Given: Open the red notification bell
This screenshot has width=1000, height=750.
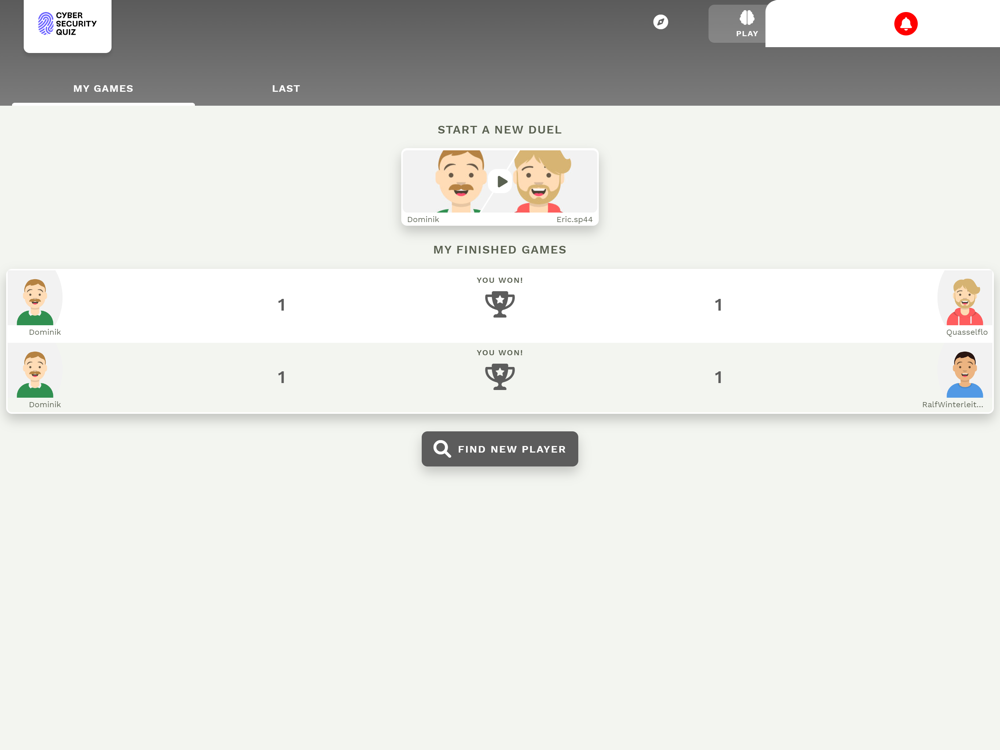Looking at the screenshot, I should [x=906, y=24].
